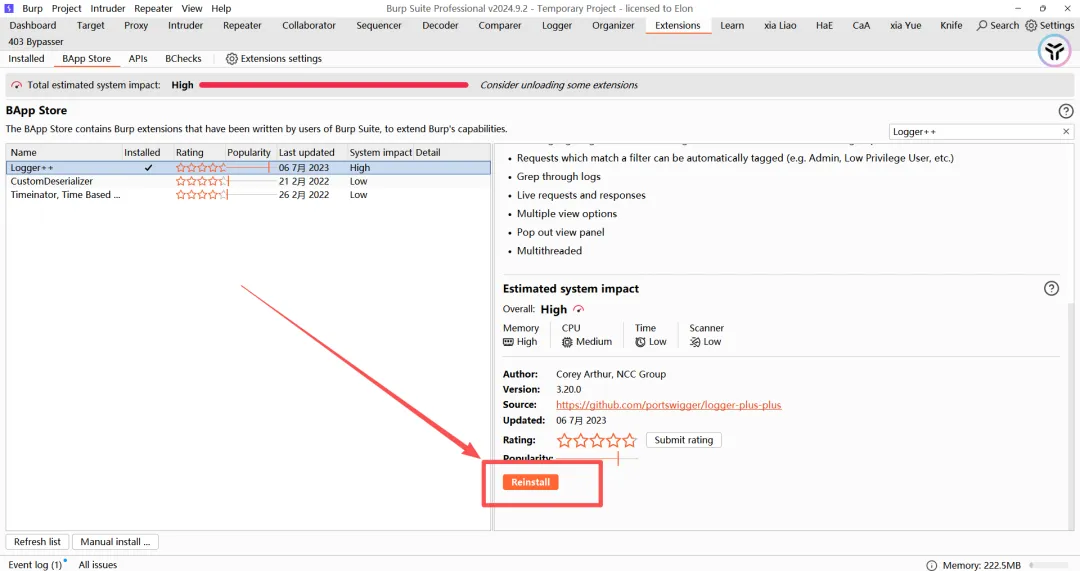Open Estimated system impact help icon
The image size is (1080, 571).
pyautogui.click(x=1051, y=289)
